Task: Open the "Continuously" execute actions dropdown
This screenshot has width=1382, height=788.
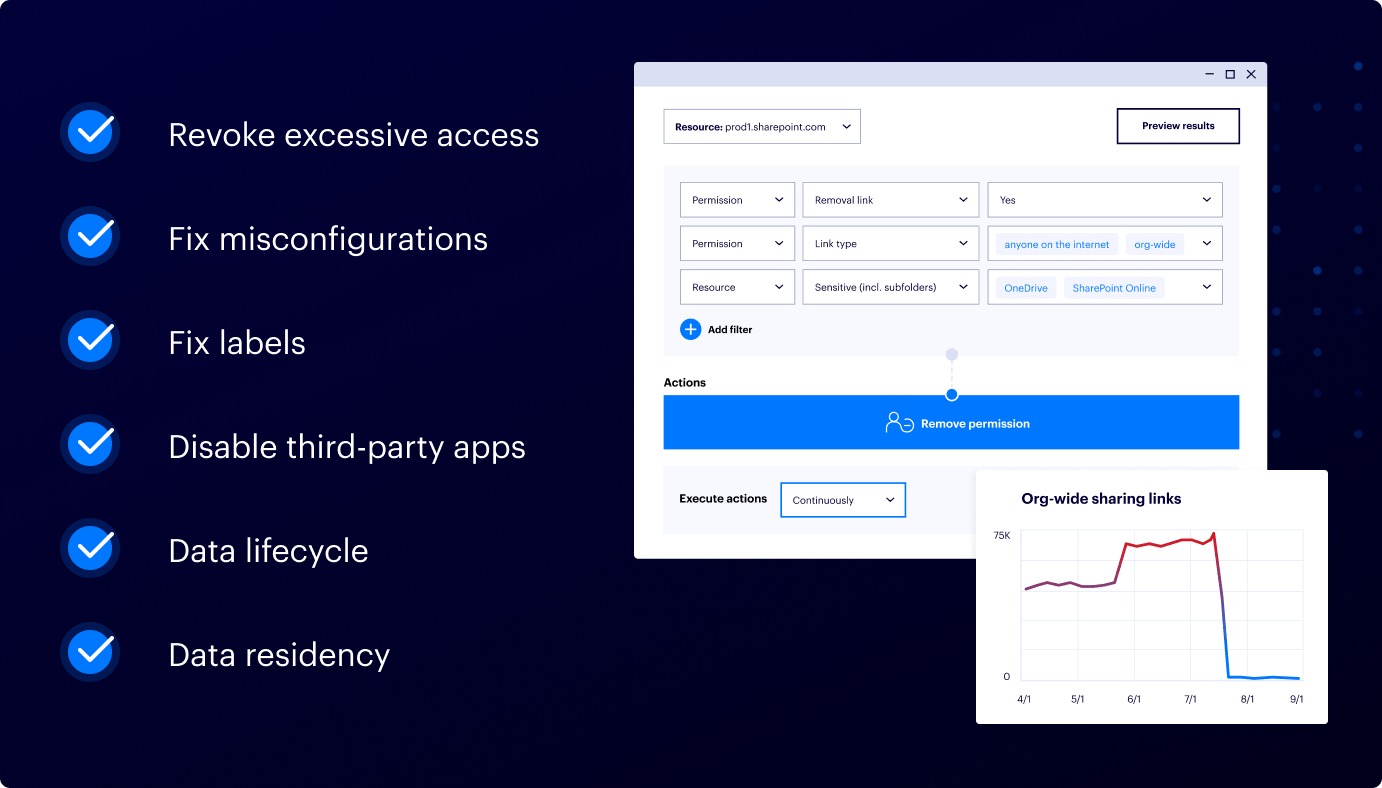Action: click(843, 499)
